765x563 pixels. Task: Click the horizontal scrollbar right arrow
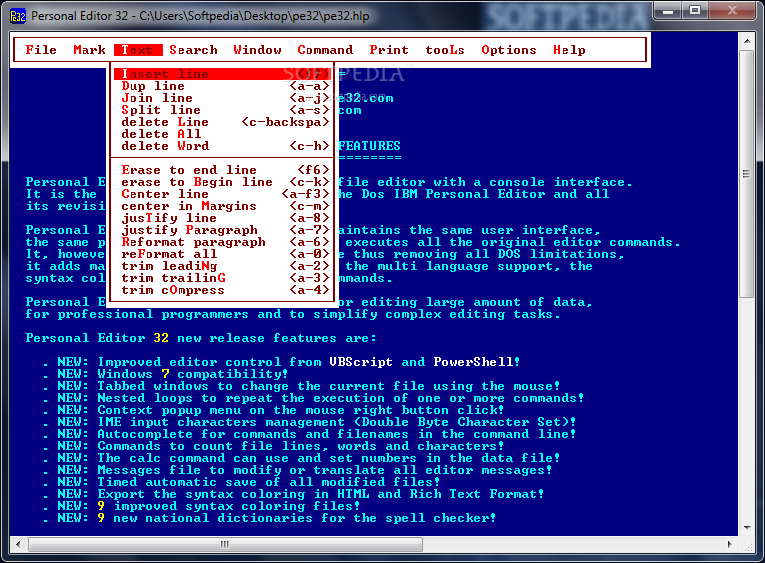point(729,544)
